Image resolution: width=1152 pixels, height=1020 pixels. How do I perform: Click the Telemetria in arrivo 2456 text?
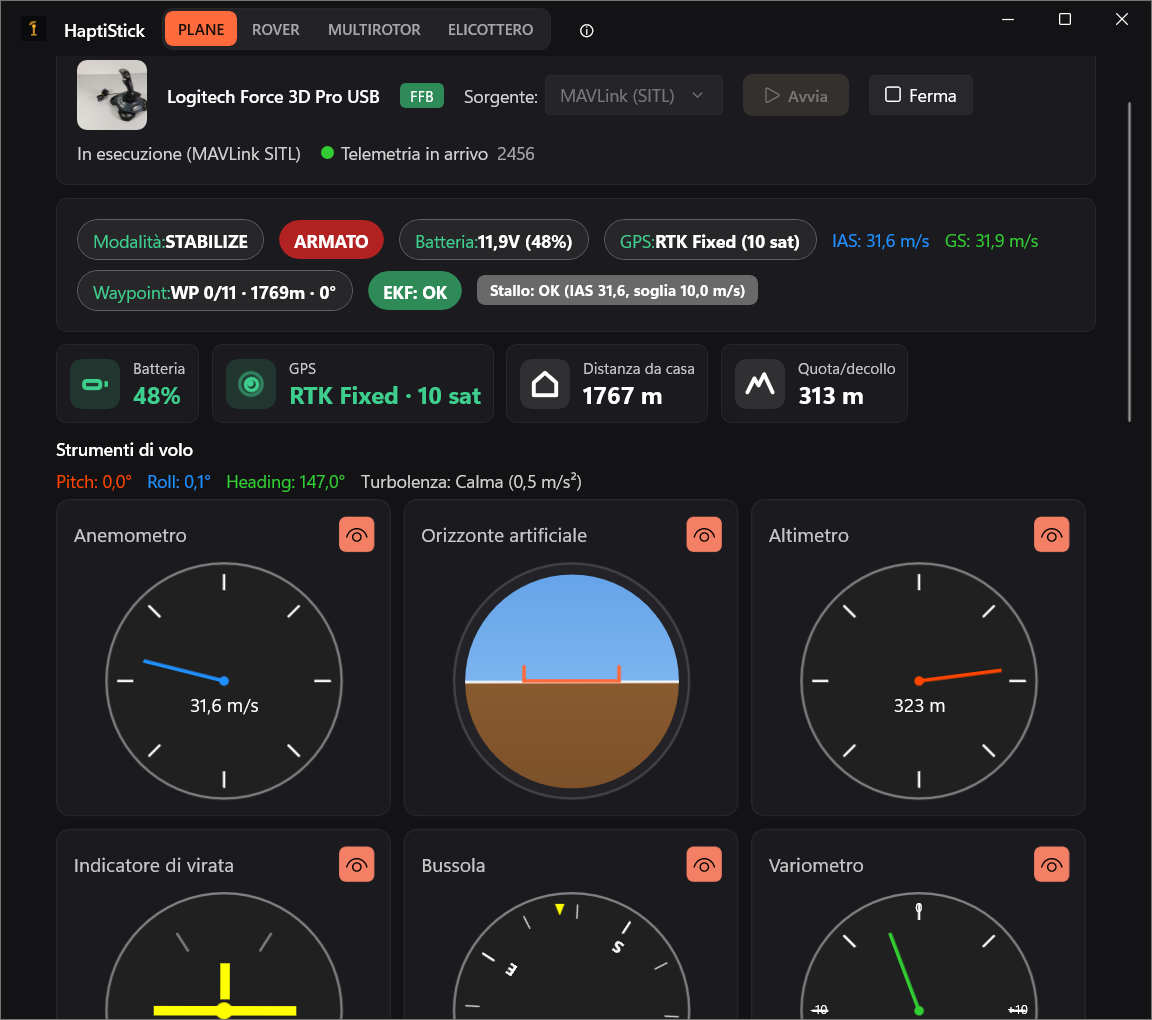click(437, 154)
